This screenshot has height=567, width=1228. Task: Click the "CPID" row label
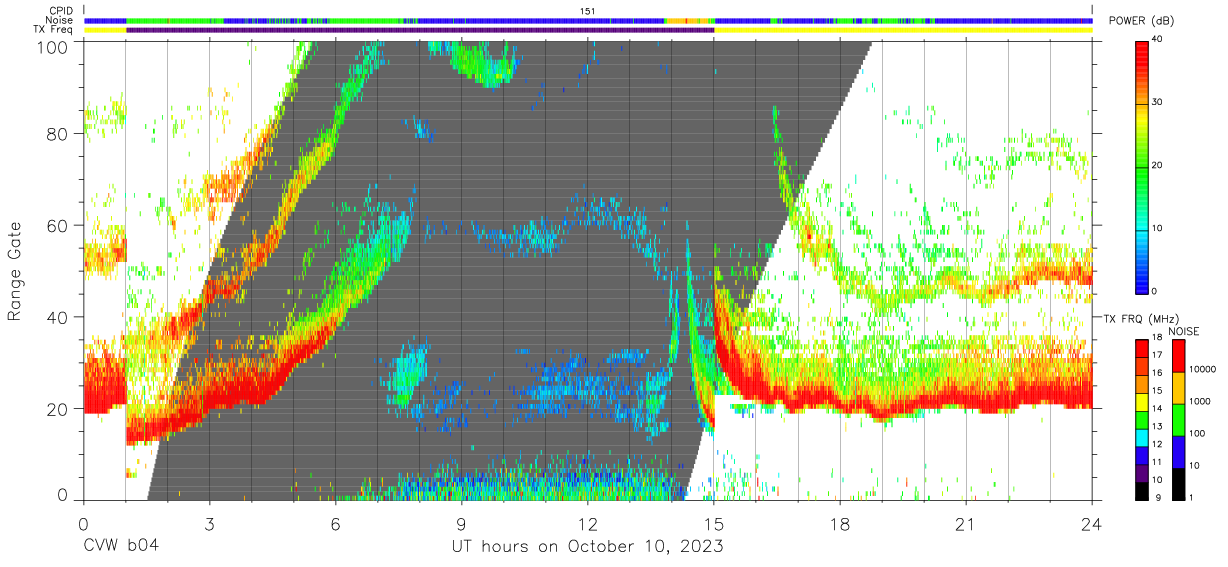61,11
